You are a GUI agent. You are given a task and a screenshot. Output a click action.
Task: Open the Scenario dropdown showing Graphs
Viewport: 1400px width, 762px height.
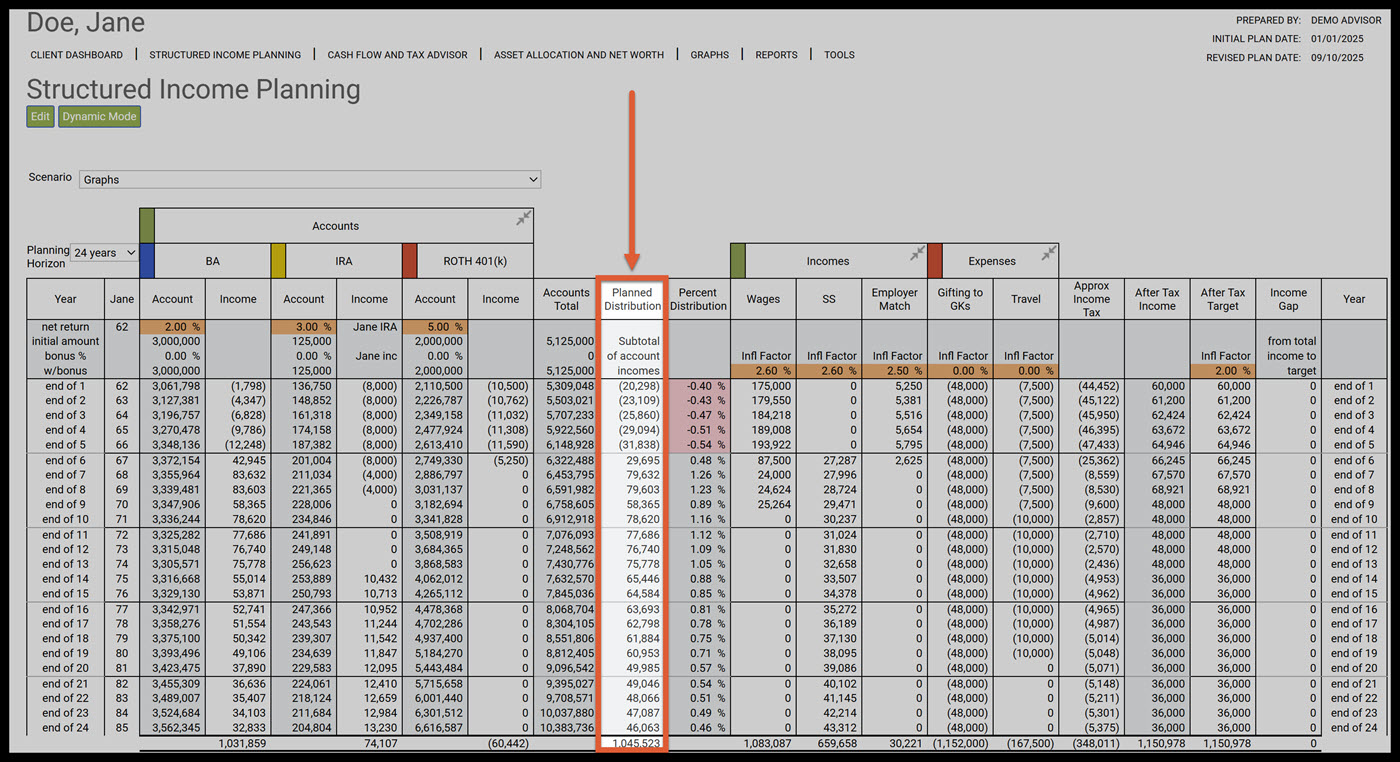click(310, 179)
